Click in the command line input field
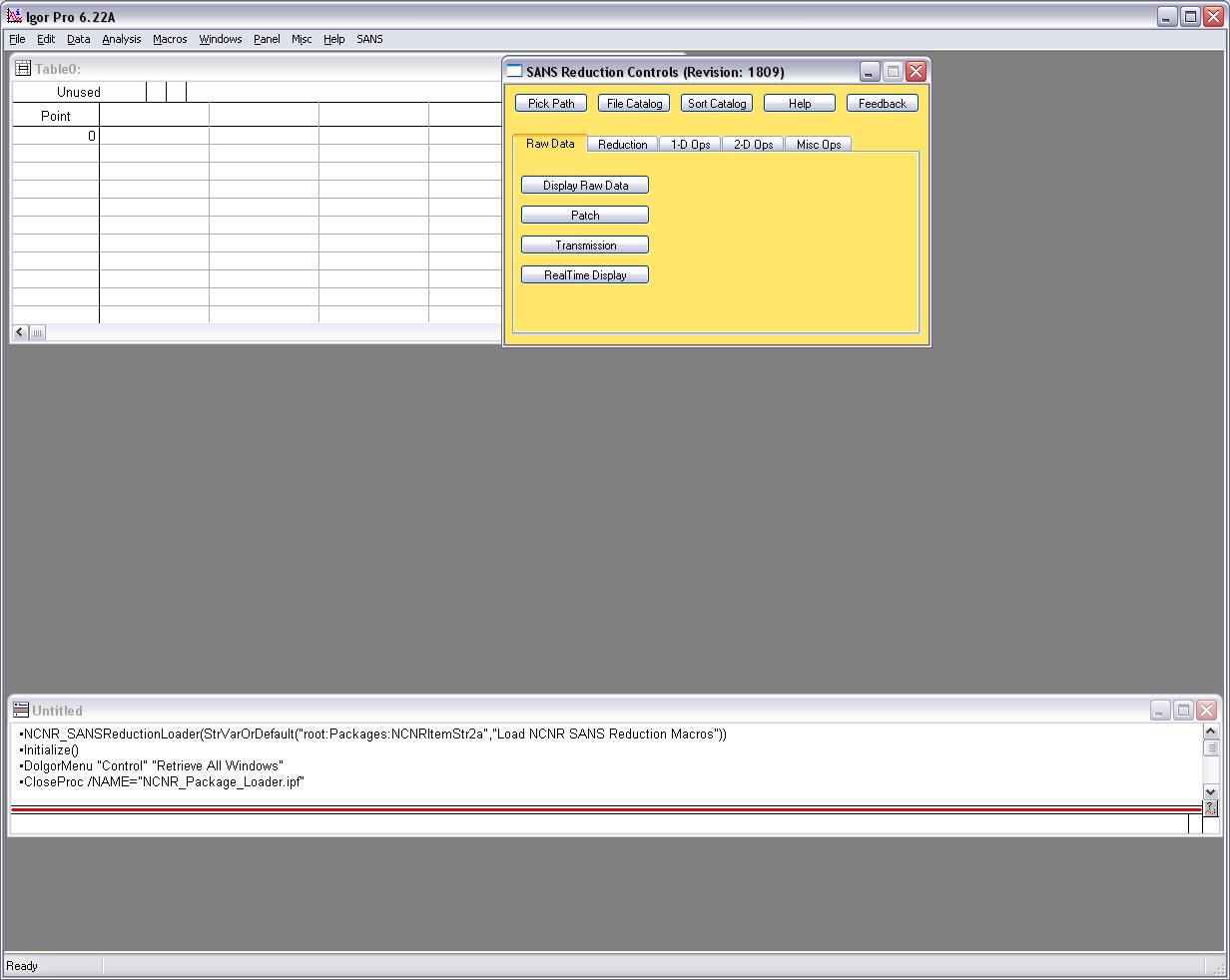This screenshot has width=1230, height=980. click(x=599, y=824)
